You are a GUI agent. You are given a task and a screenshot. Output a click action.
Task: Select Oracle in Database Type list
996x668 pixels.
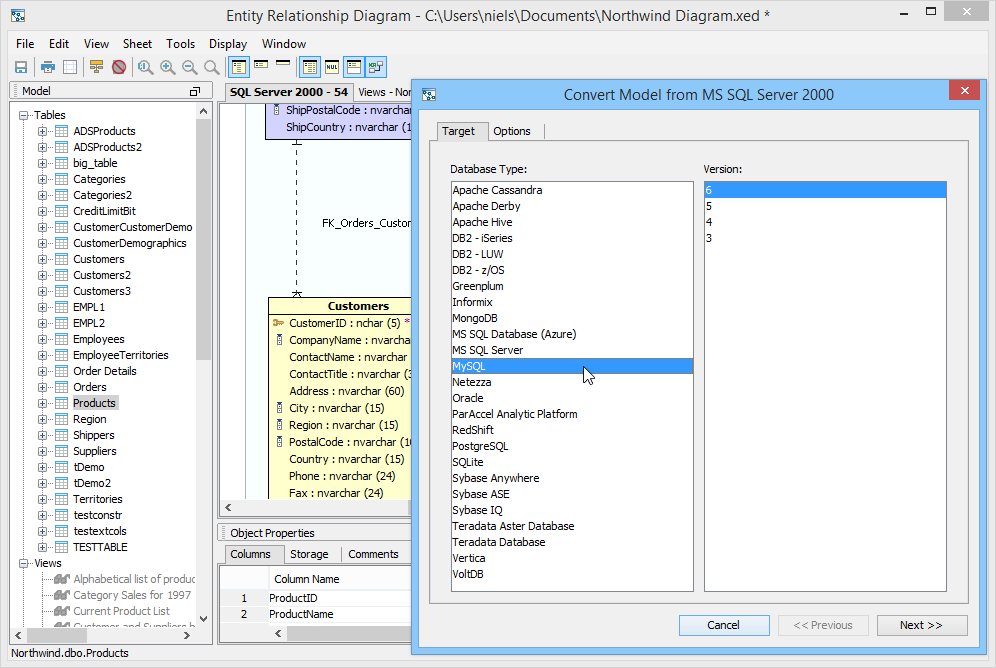pyautogui.click(x=572, y=398)
